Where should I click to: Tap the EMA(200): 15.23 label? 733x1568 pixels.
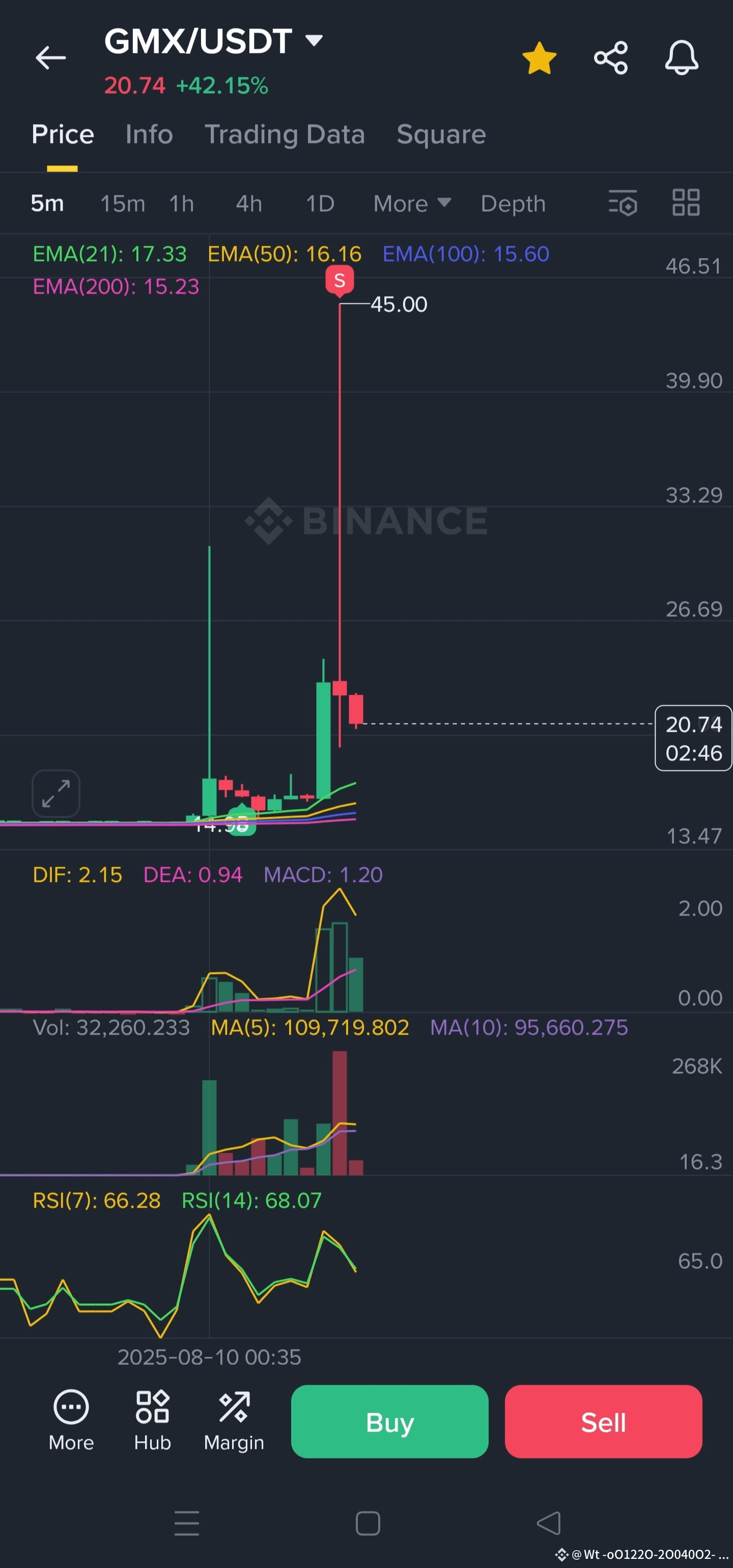pos(116,286)
